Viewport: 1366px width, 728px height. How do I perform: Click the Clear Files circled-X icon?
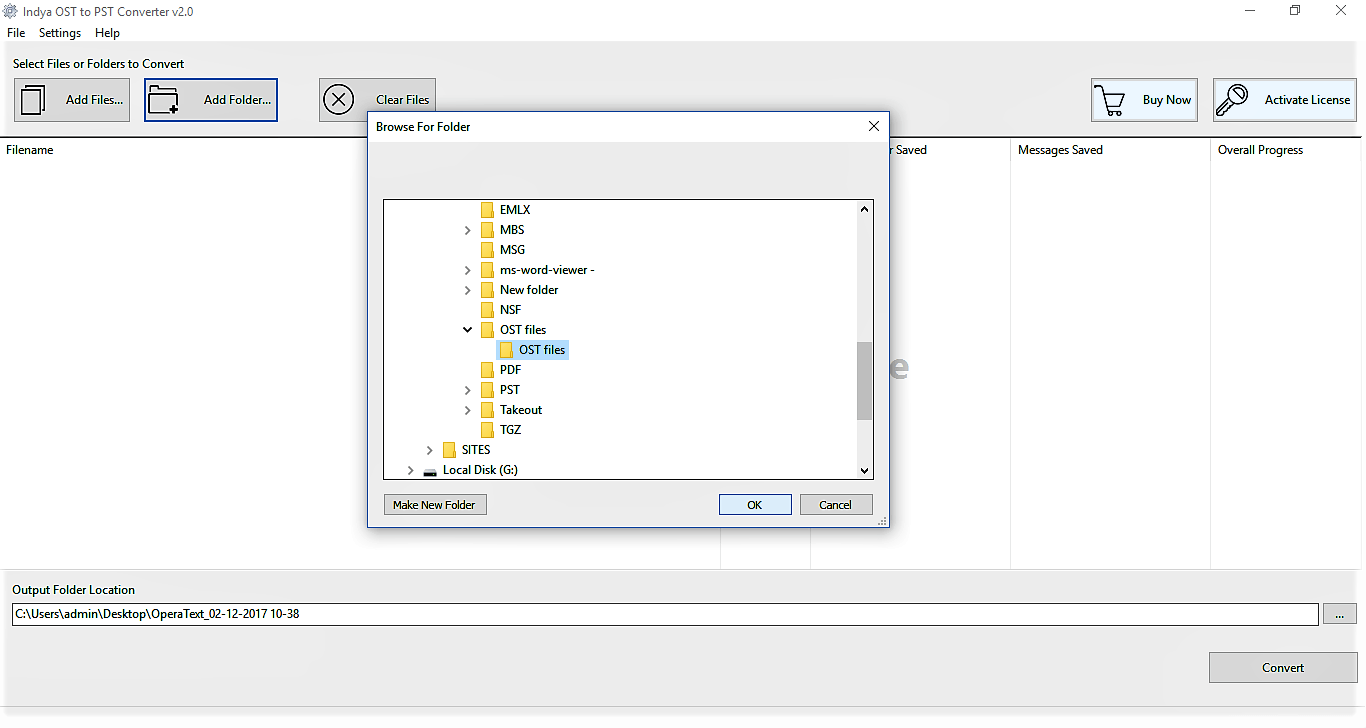pyautogui.click(x=340, y=100)
